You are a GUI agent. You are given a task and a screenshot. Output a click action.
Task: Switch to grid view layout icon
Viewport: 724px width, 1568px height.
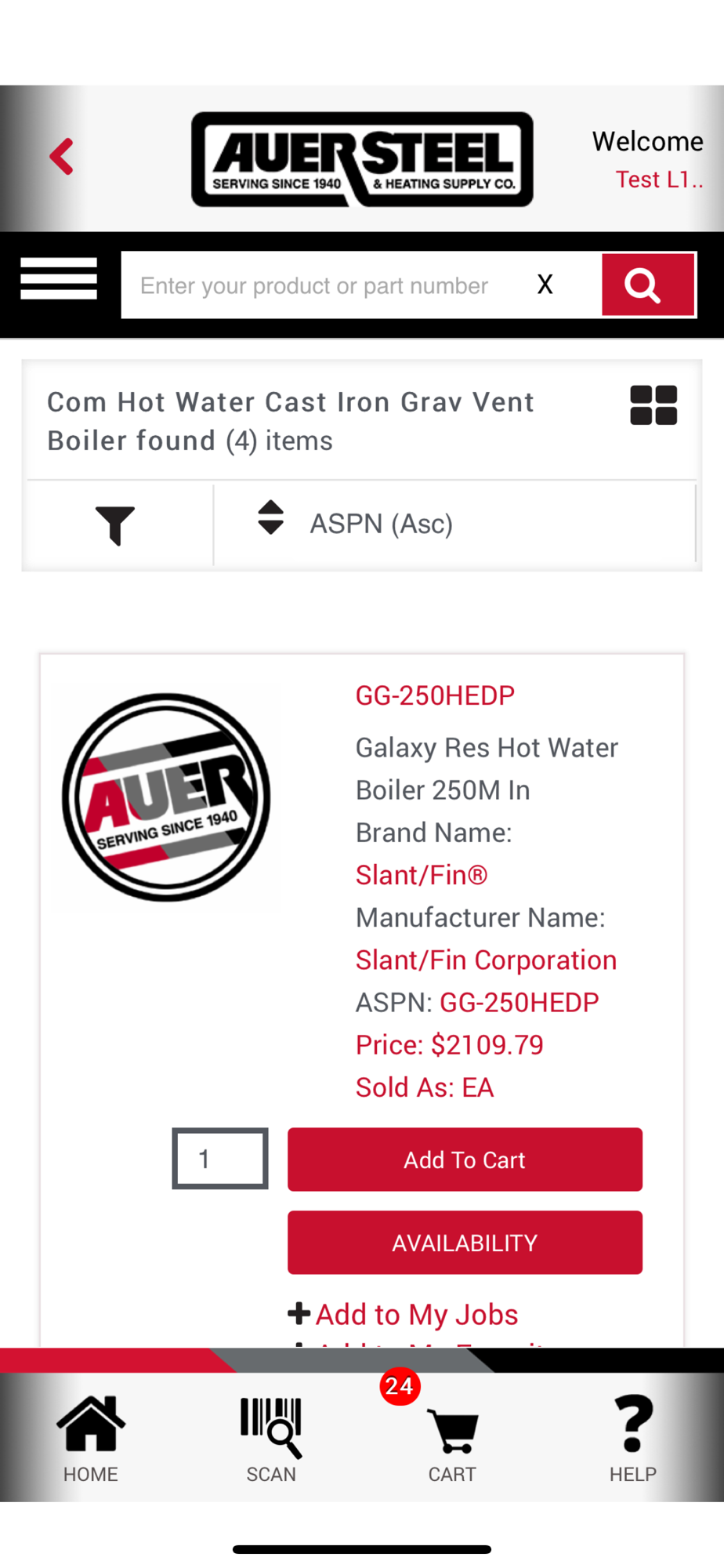[x=653, y=405]
